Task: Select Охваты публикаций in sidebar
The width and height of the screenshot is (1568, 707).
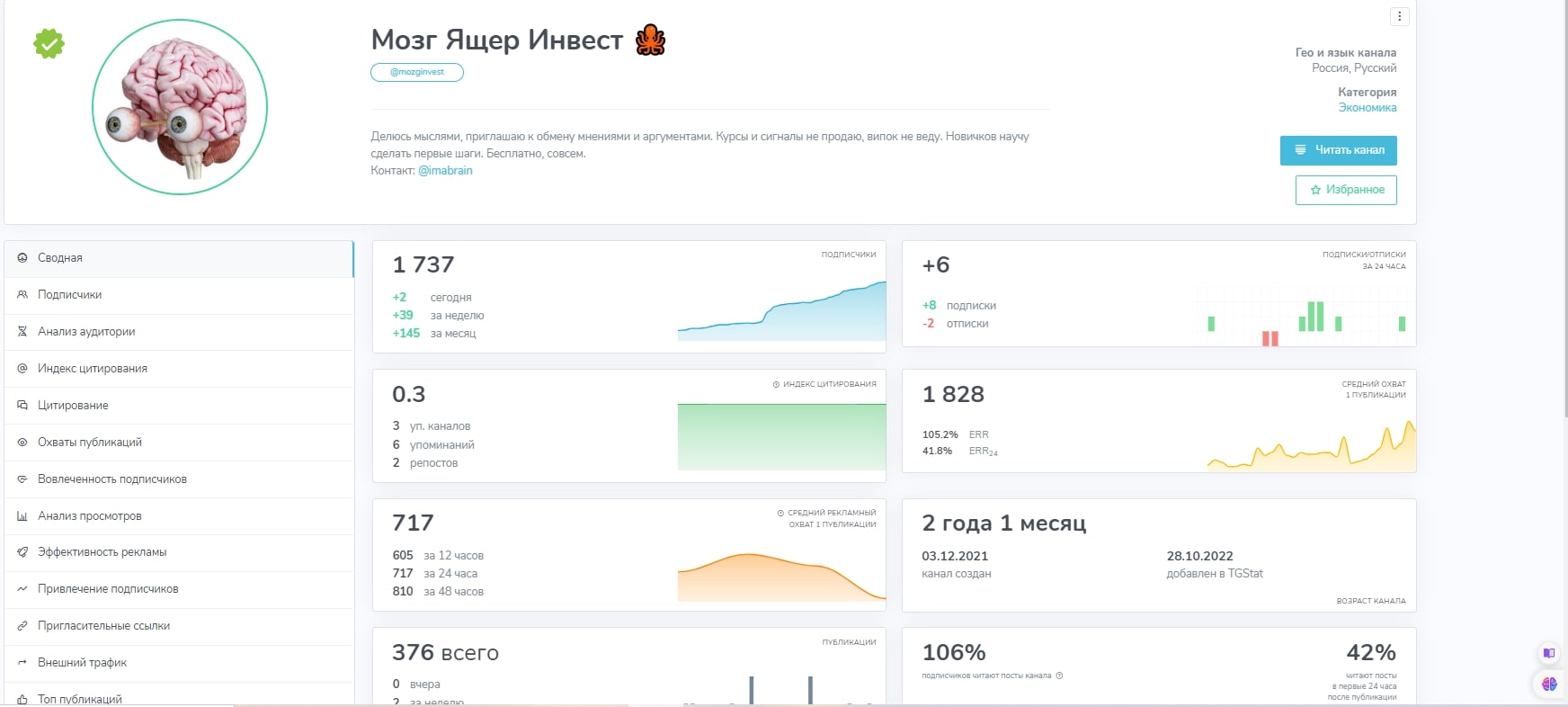Action: click(179, 443)
